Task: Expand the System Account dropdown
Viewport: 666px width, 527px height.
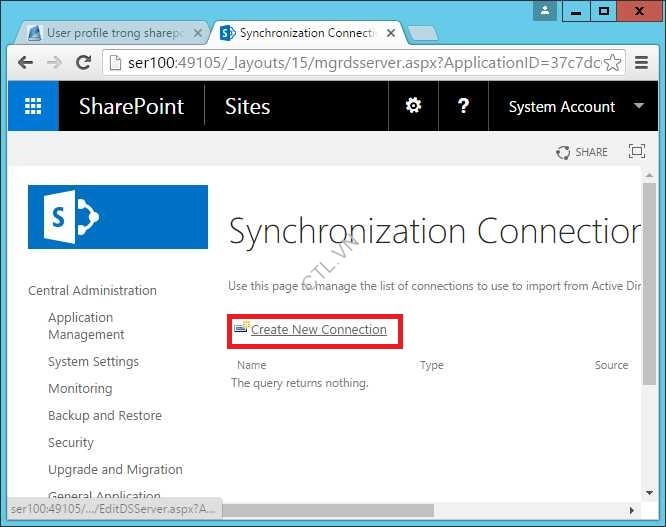Action: (638, 106)
